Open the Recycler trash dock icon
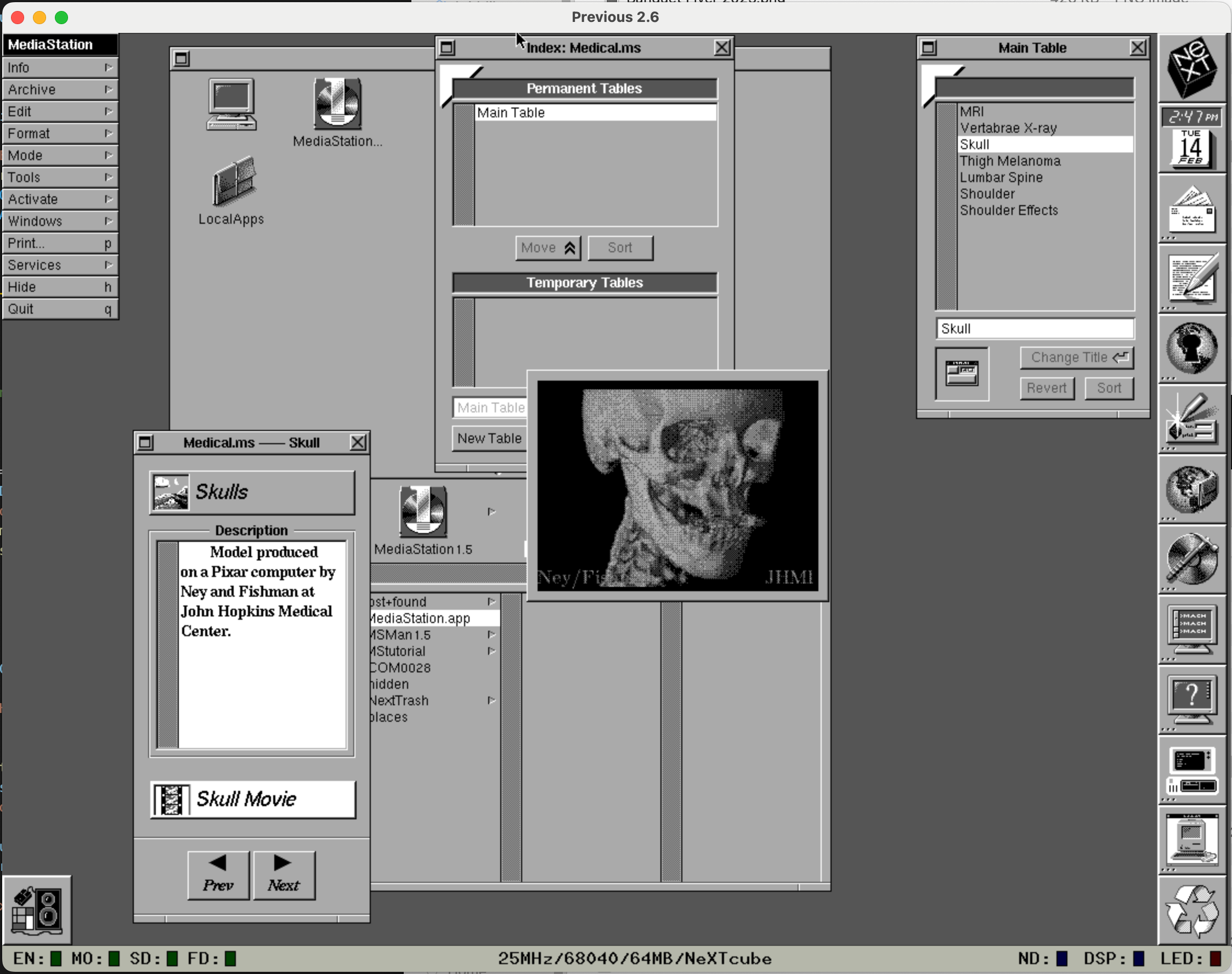The image size is (1232, 974). (1191, 910)
